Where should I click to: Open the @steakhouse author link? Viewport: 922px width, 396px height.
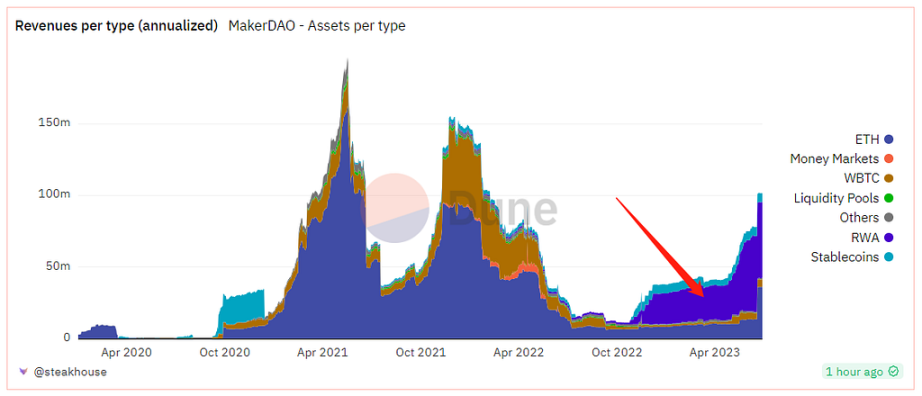(69, 372)
